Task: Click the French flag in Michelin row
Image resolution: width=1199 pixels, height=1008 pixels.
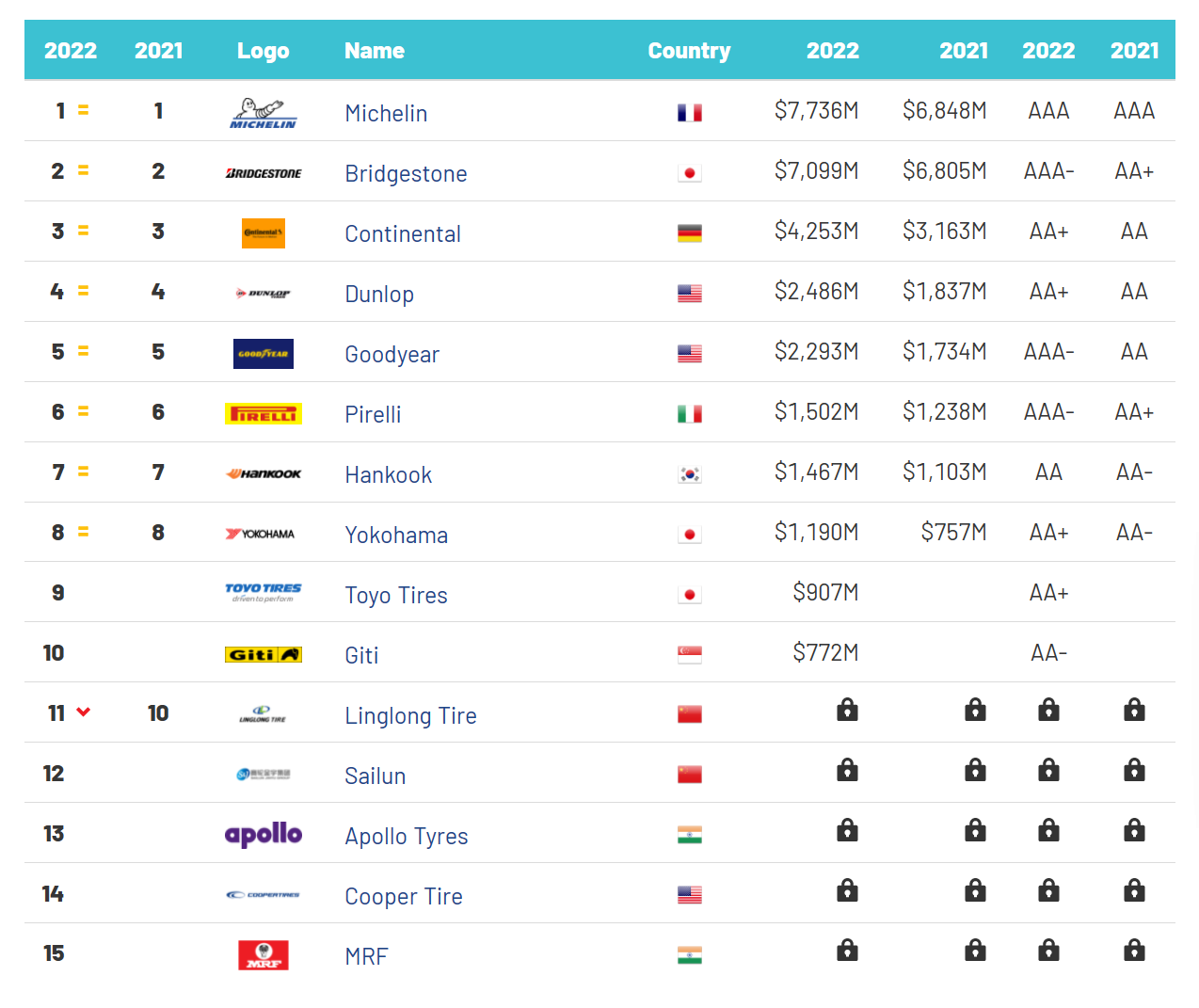Action: coord(690,113)
